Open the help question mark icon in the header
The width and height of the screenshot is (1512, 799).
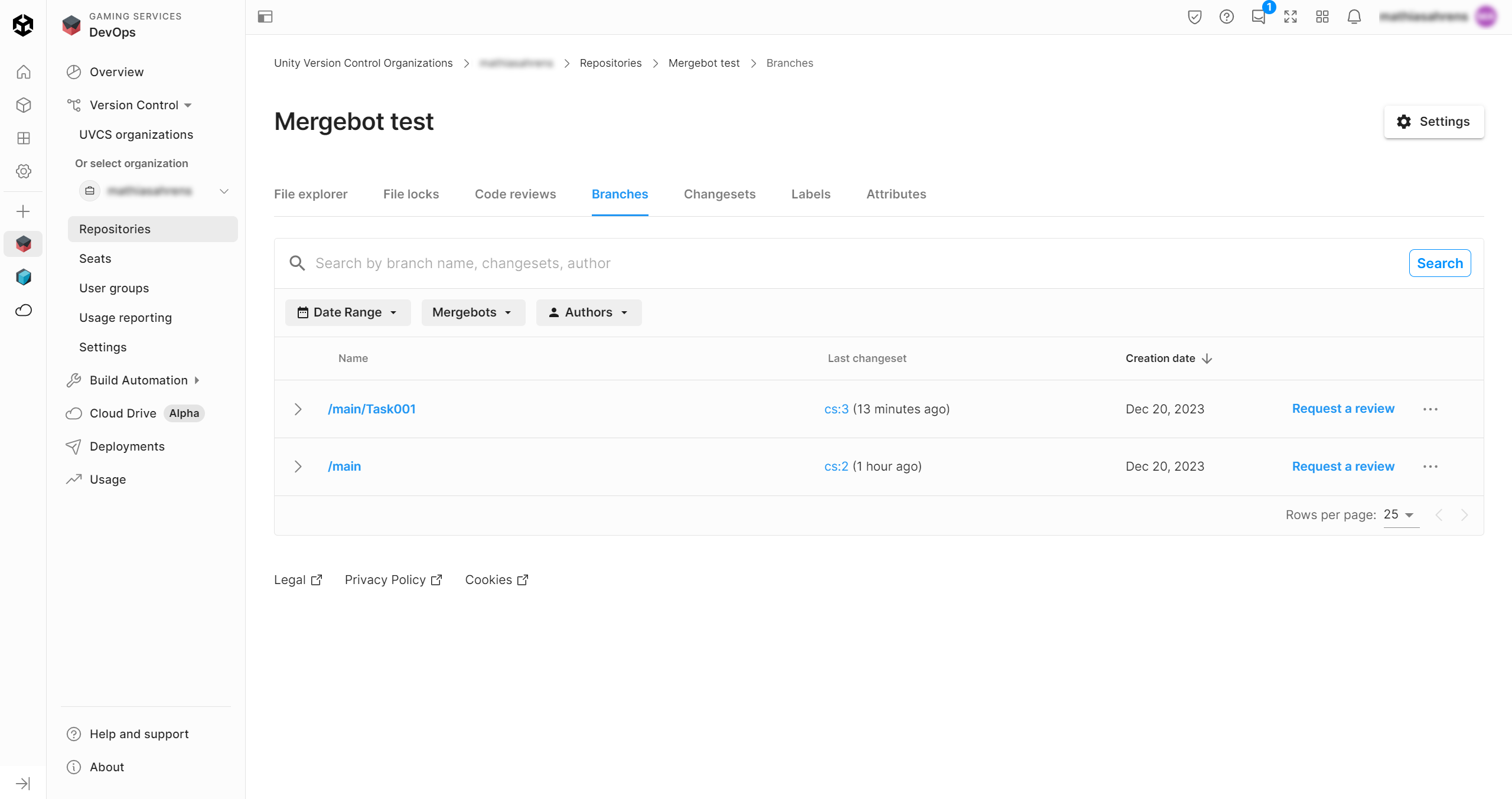coord(1226,17)
